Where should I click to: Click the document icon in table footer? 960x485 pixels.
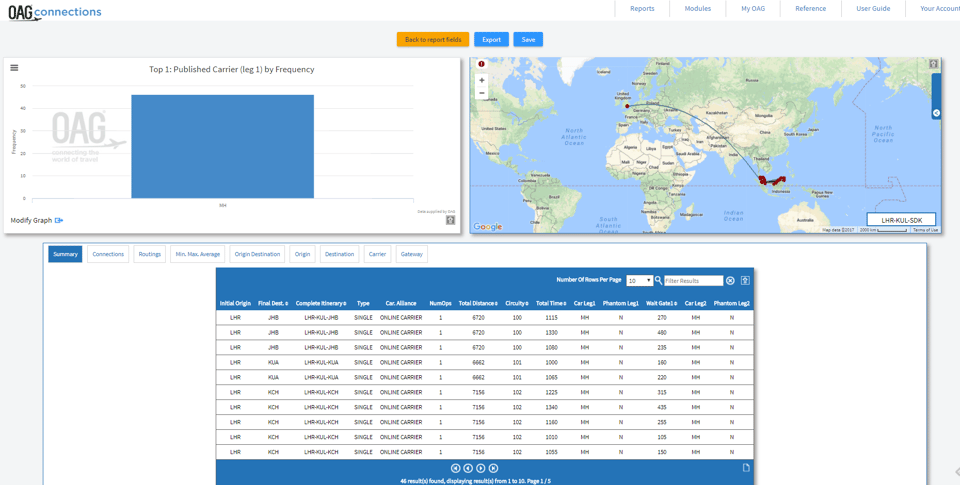pos(746,468)
